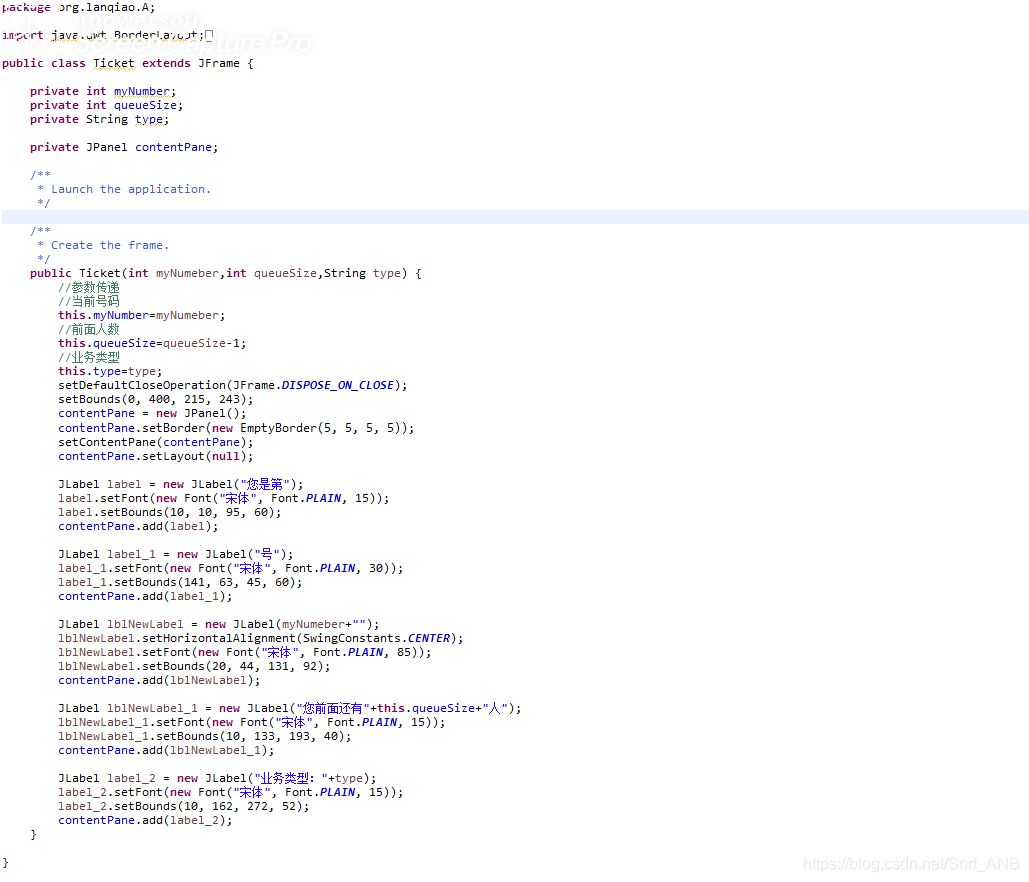
Task: Select the 'private int queueSize;' field line
Action: click(106, 105)
